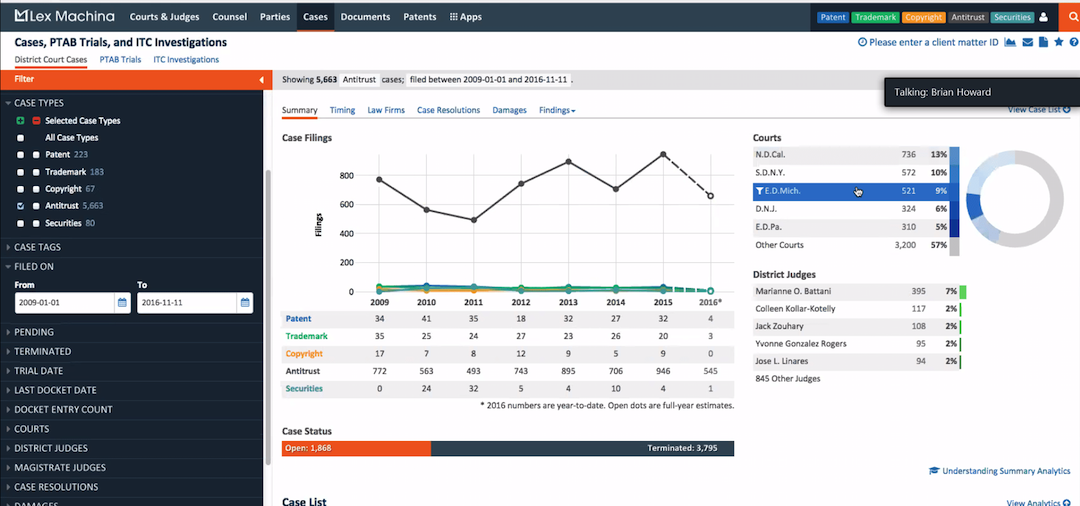1080x506 pixels.
Task: Click the Securities practice area badge
Action: [x=1012, y=17]
